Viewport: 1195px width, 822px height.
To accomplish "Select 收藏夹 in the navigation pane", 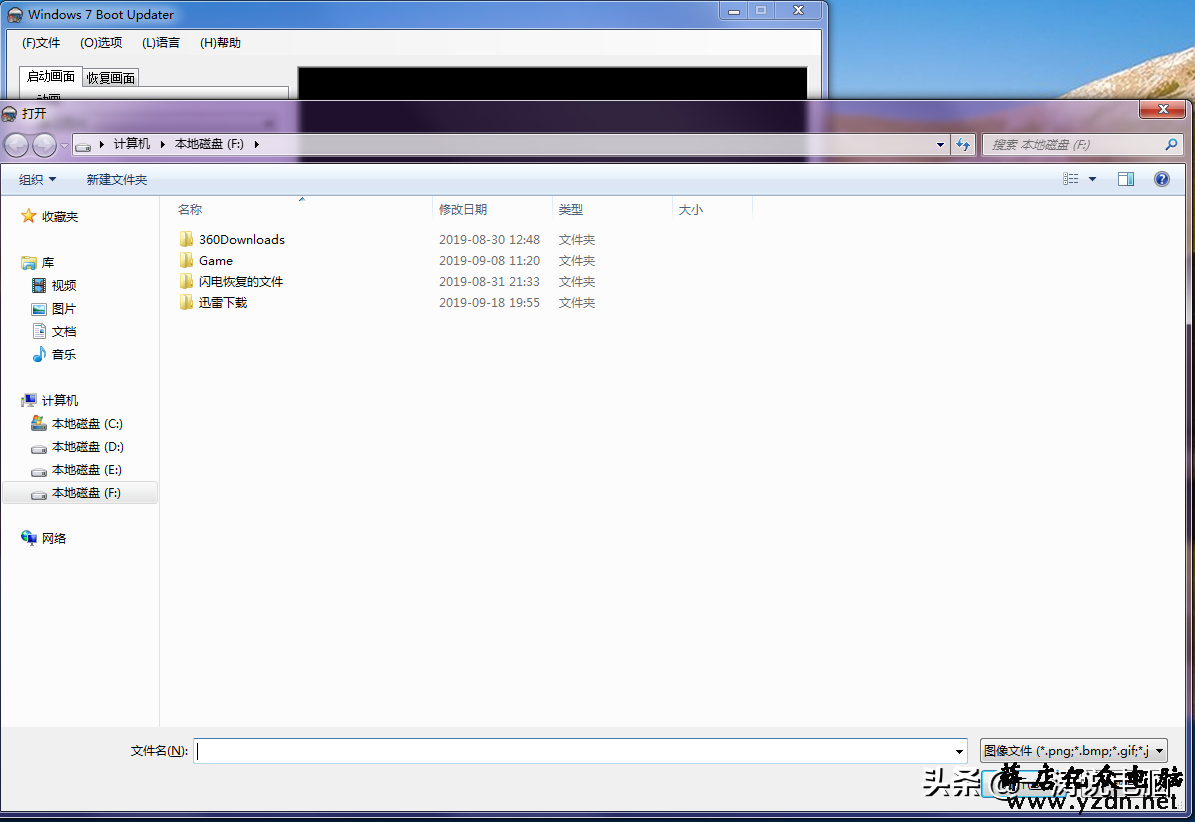I will 59,216.
